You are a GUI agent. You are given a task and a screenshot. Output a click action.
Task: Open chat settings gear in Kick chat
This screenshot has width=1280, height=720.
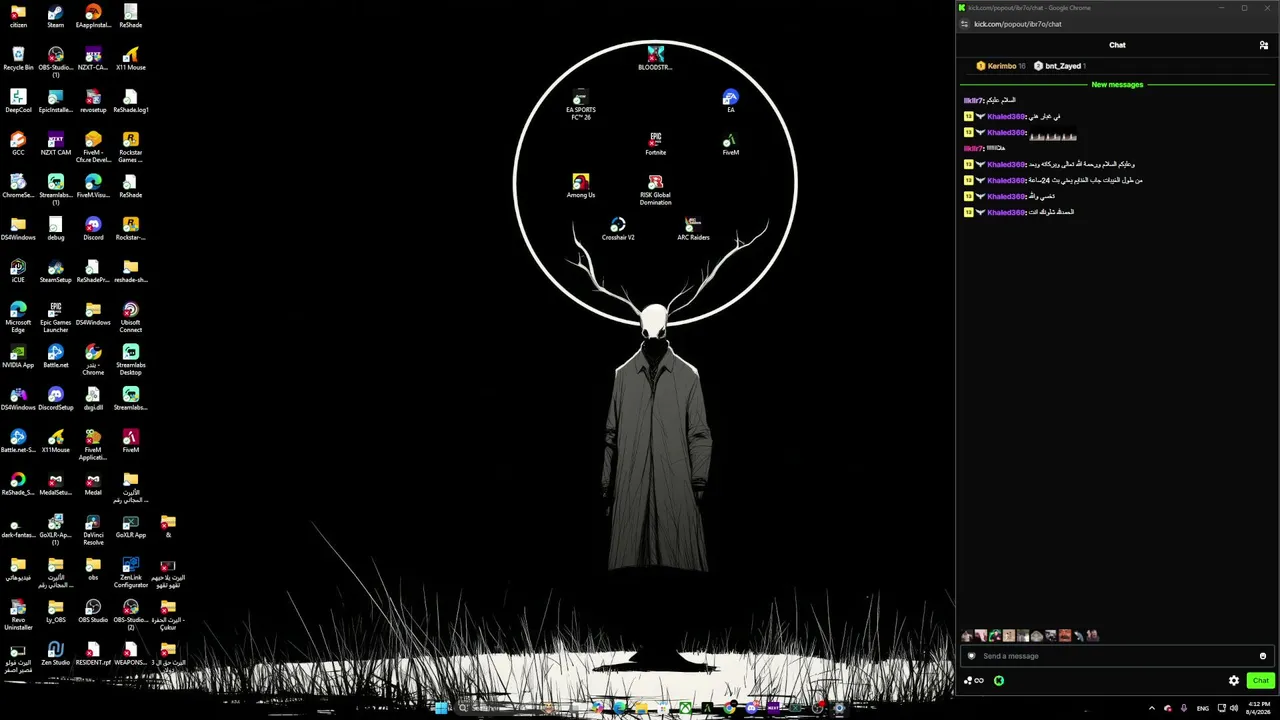(x=1234, y=681)
